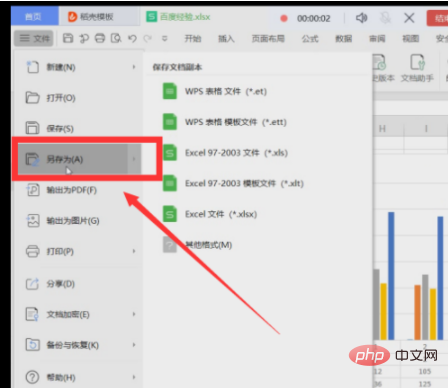This screenshot has height=388, width=448.
Task: Switch to the 插入 ribbon tab
Action: pyautogui.click(x=226, y=39)
